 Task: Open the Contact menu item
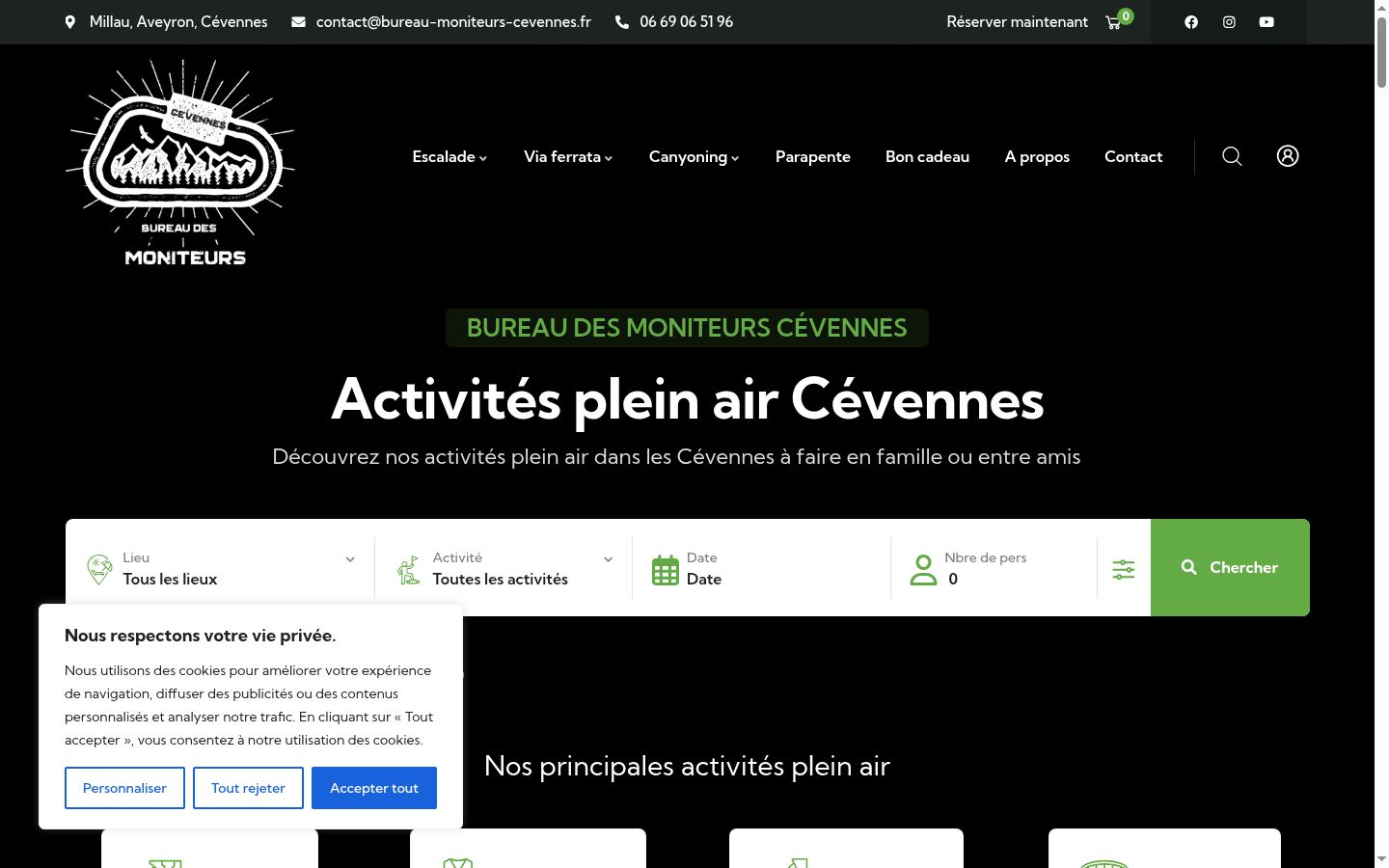pyautogui.click(x=1133, y=156)
